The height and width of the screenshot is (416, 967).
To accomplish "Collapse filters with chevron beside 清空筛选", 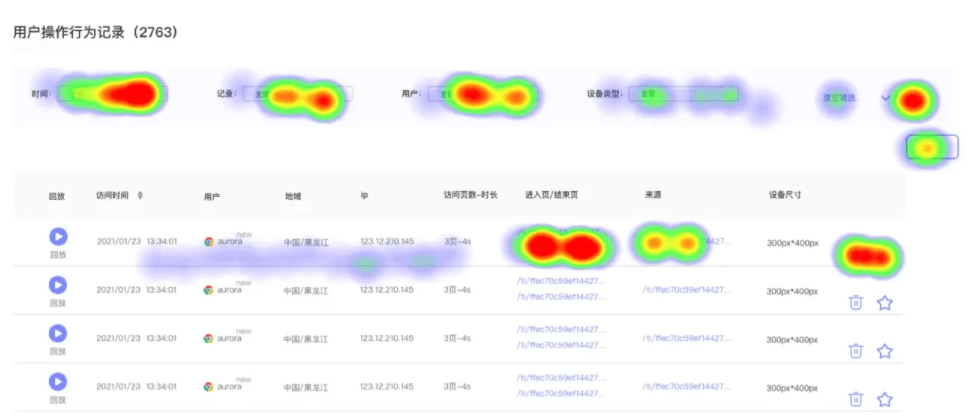I will click(x=886, y=97).
